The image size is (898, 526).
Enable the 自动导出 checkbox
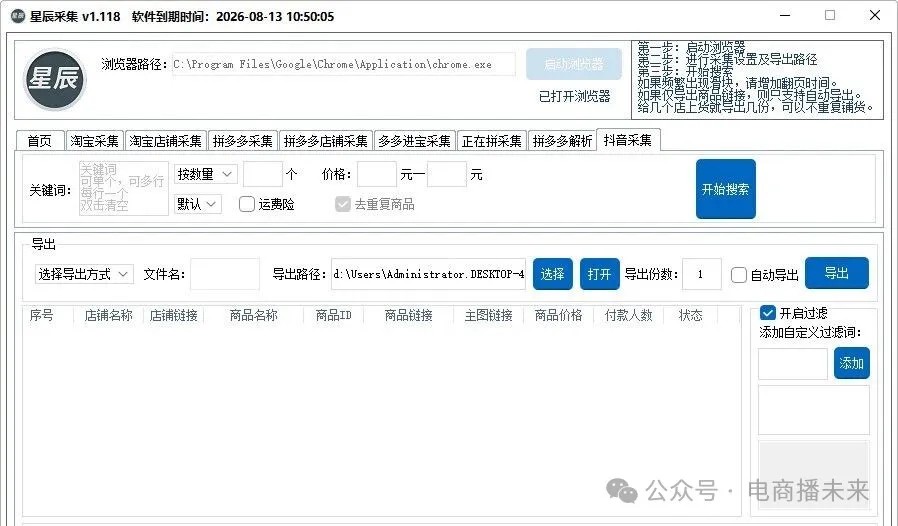click(739, 275)
